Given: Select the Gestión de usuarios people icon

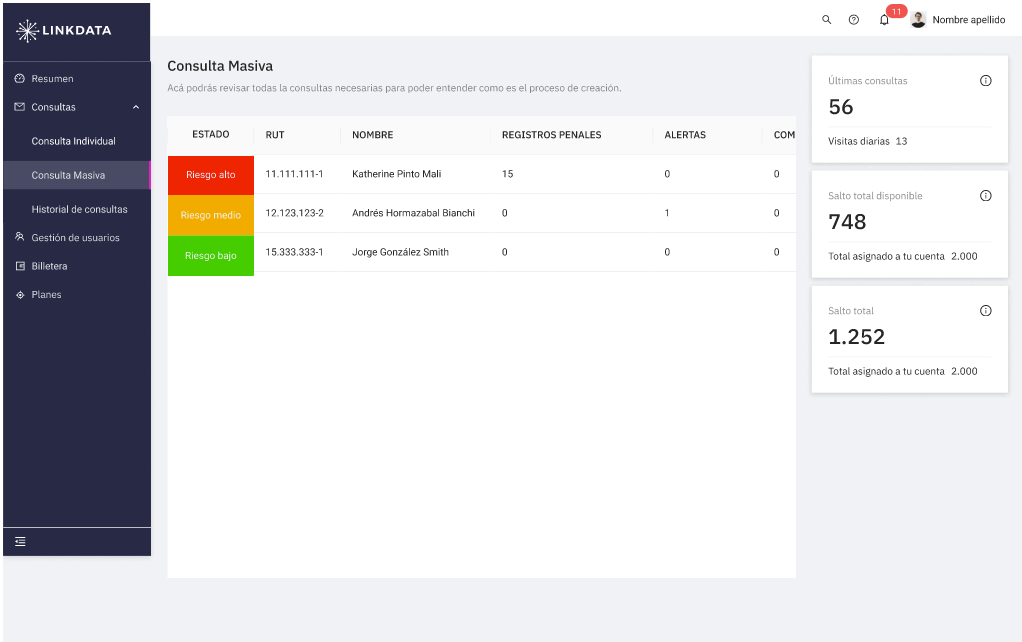Looking at the screenshot, I should [21, 237].
